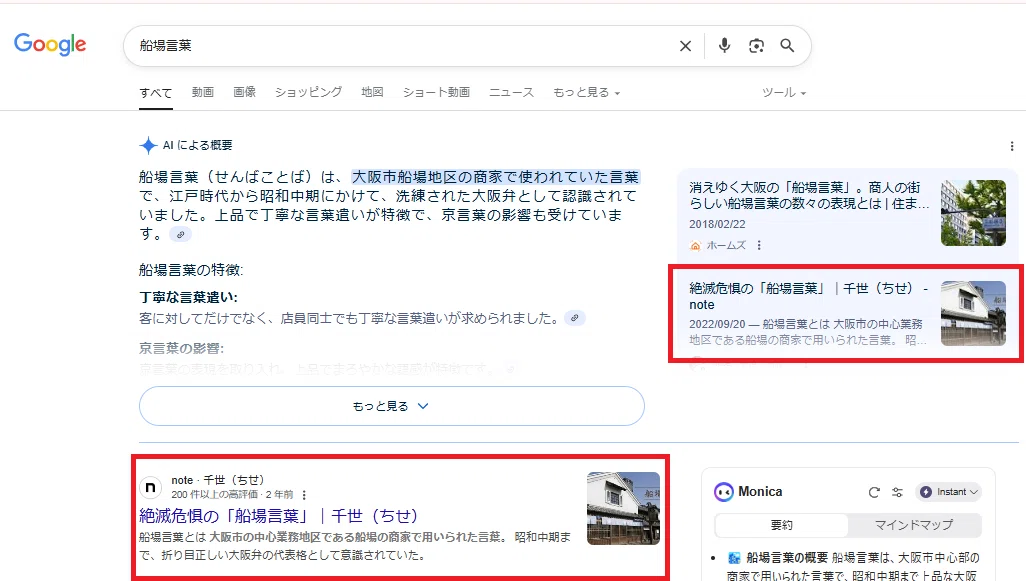This screenshot has width=1026, height=581.
Task: Click the magnifying glass search icon
Action: [787, 45]
